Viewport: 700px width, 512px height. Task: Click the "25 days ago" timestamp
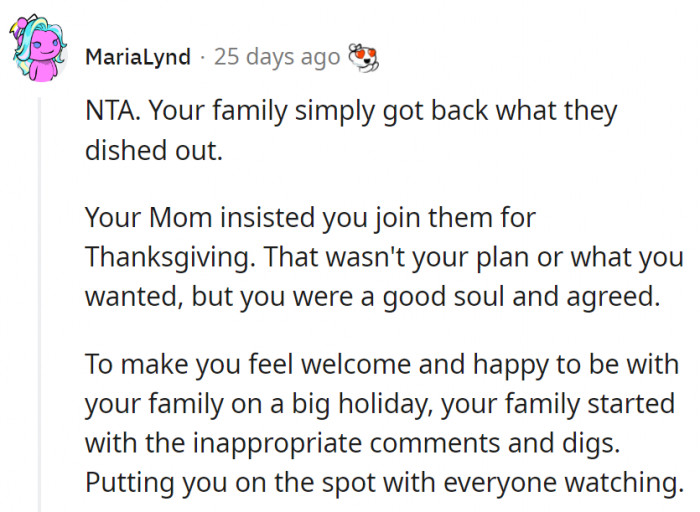tap(277, 57)
